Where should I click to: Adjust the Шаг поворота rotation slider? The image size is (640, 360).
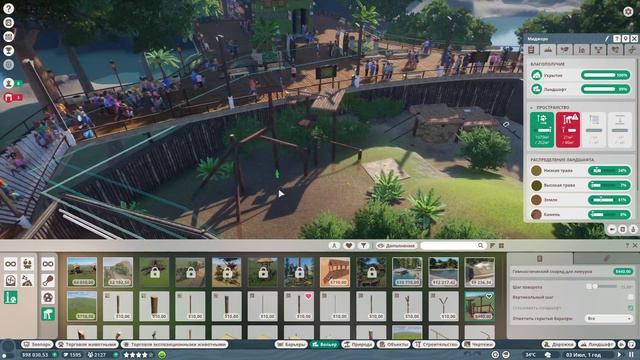pyautogui.click(x=605, y=287)
